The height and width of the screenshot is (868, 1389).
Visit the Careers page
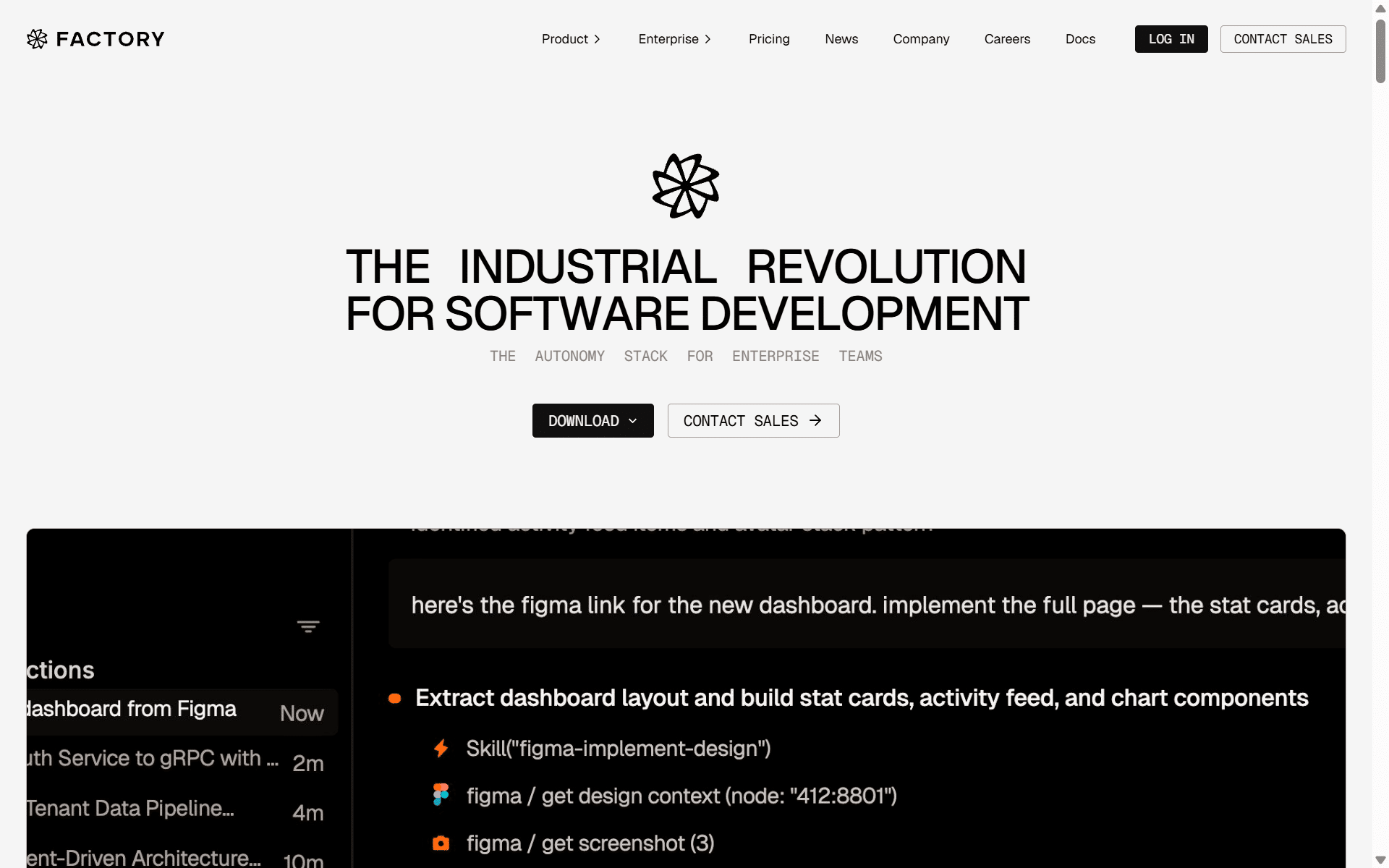(x=1007, y=39)
